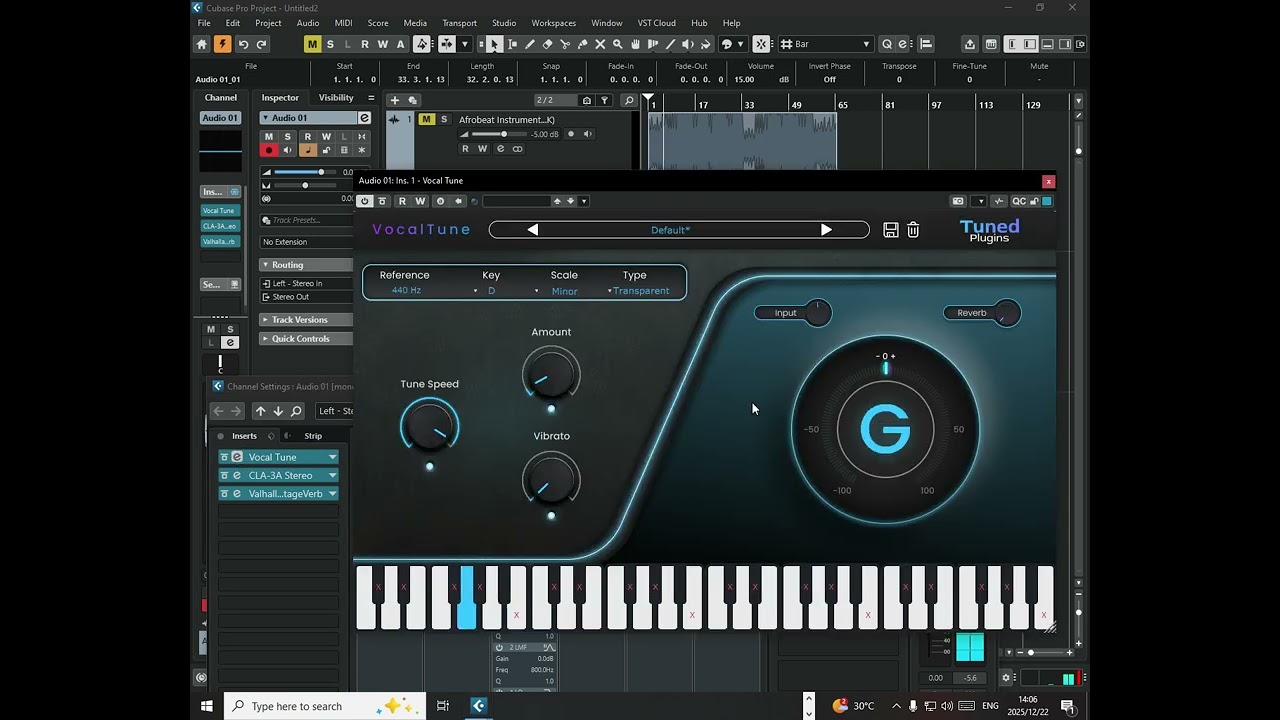The width and height of the screenshot is (1280, 720).
Task: Expand the Track Versions section
Action: (306, 320)
